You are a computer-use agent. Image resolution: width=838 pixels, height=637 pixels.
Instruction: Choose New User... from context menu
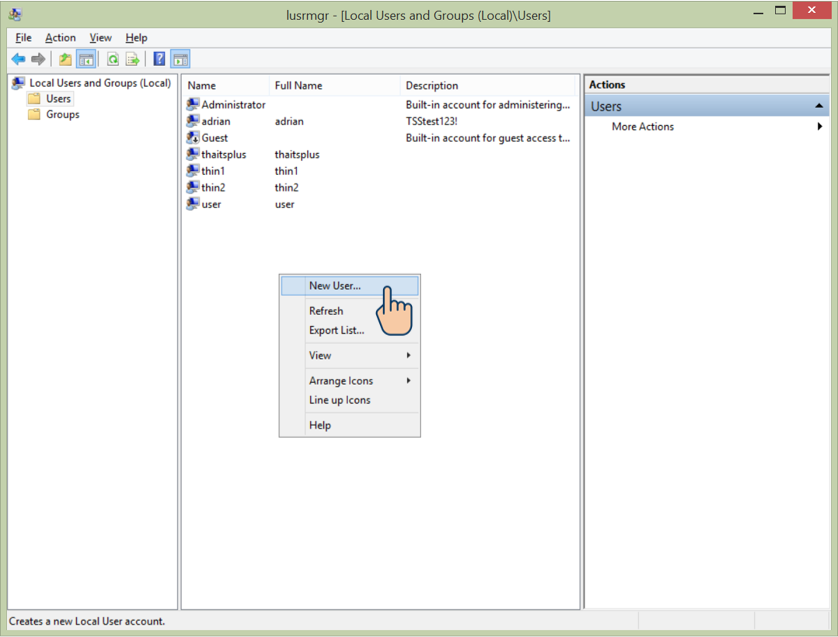(350, 285)
